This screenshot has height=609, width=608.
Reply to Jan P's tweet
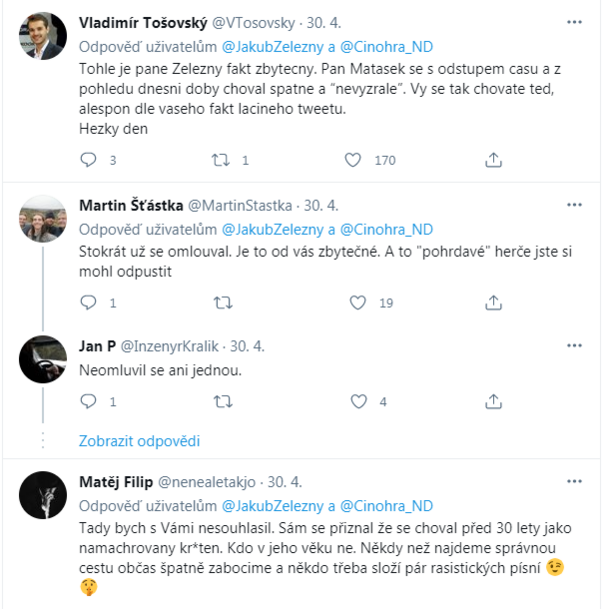(88, 401)
